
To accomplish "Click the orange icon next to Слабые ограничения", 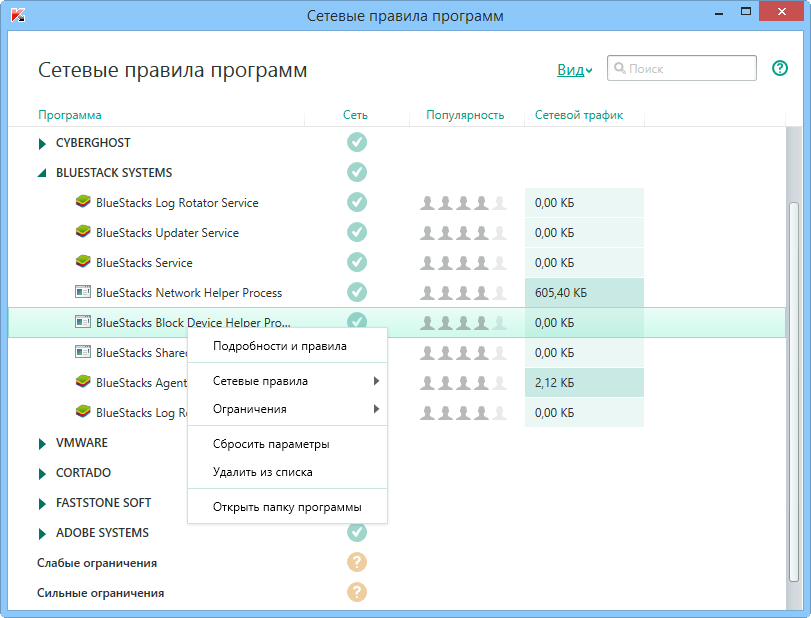I will pyautogui.click(x=357, y=562).
